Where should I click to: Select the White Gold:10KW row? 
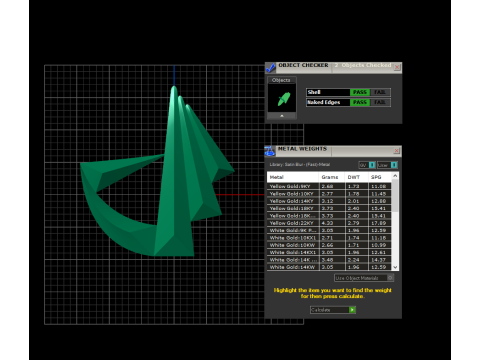tap(329, 245)
